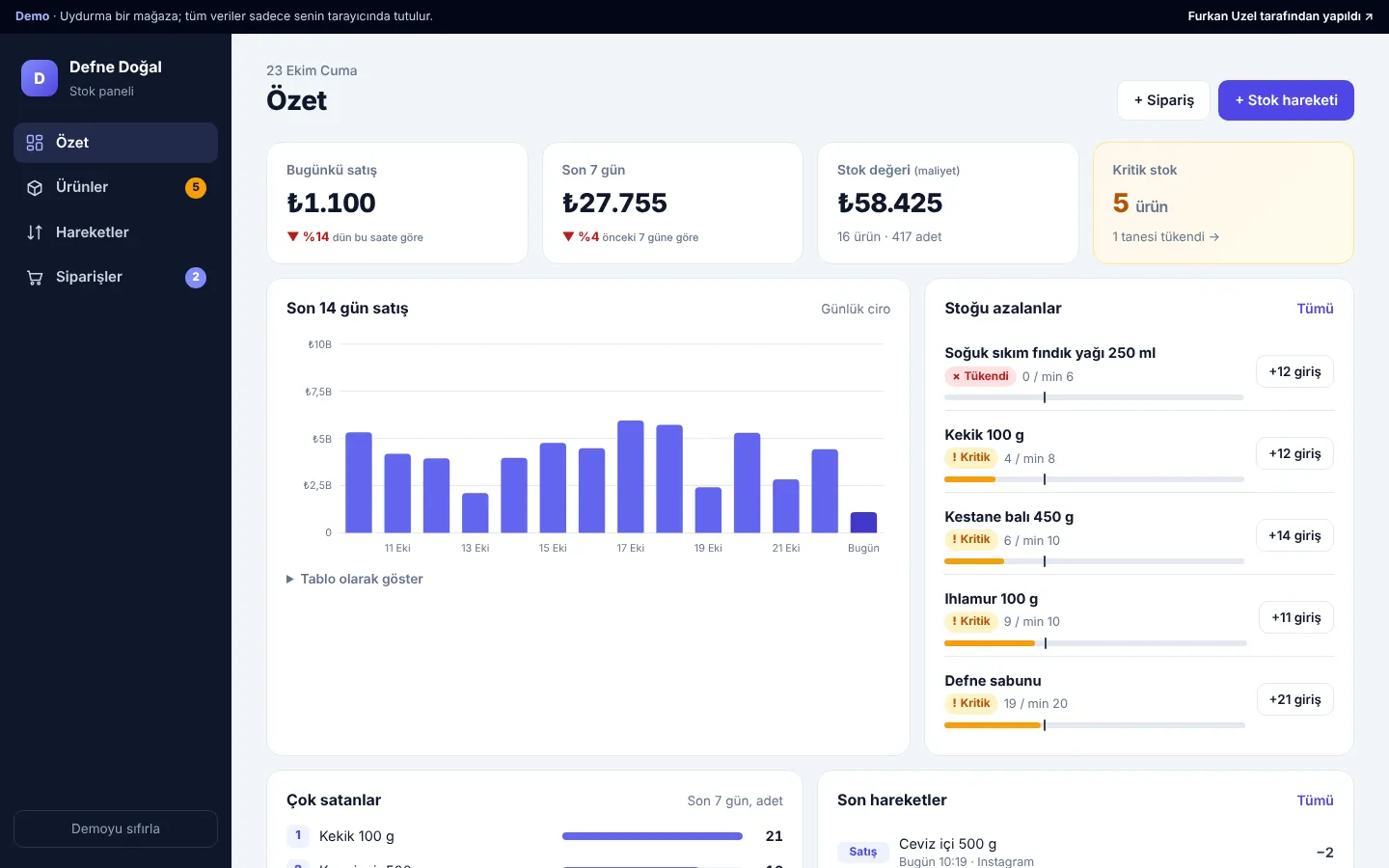Click the + Stok hareketi button
The image size is (1389, 868).
[1286, 100]
